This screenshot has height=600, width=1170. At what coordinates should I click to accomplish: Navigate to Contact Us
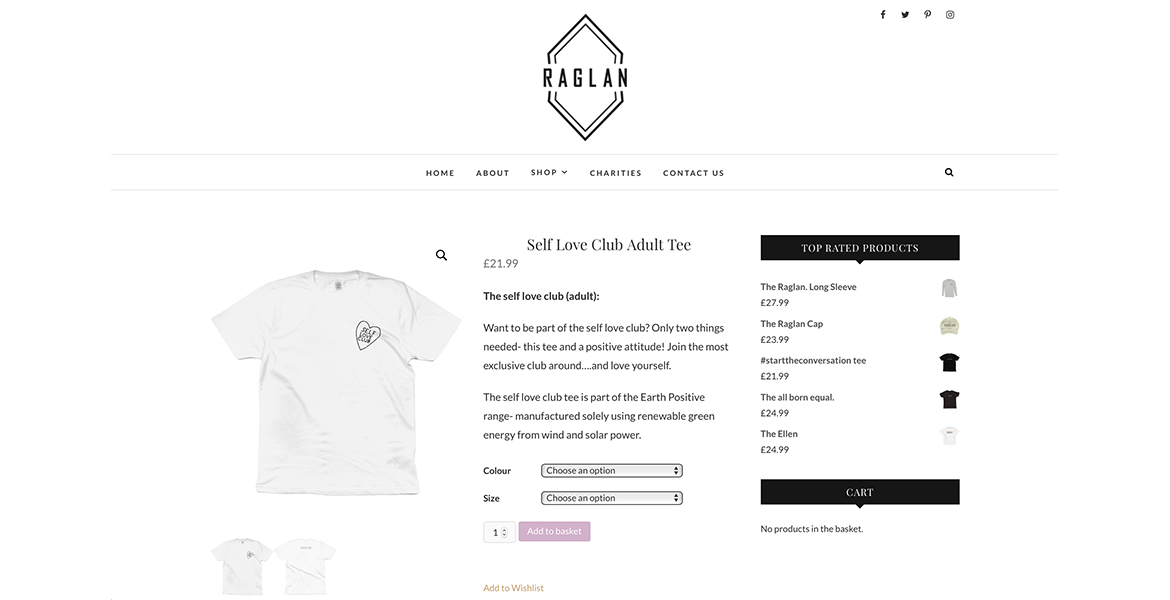693,173
